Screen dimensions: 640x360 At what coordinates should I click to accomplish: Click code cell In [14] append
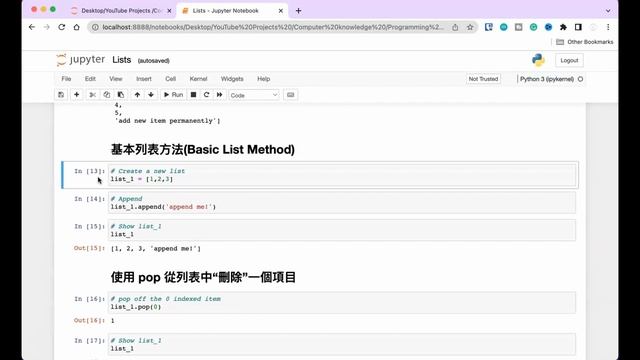[342, 203]
